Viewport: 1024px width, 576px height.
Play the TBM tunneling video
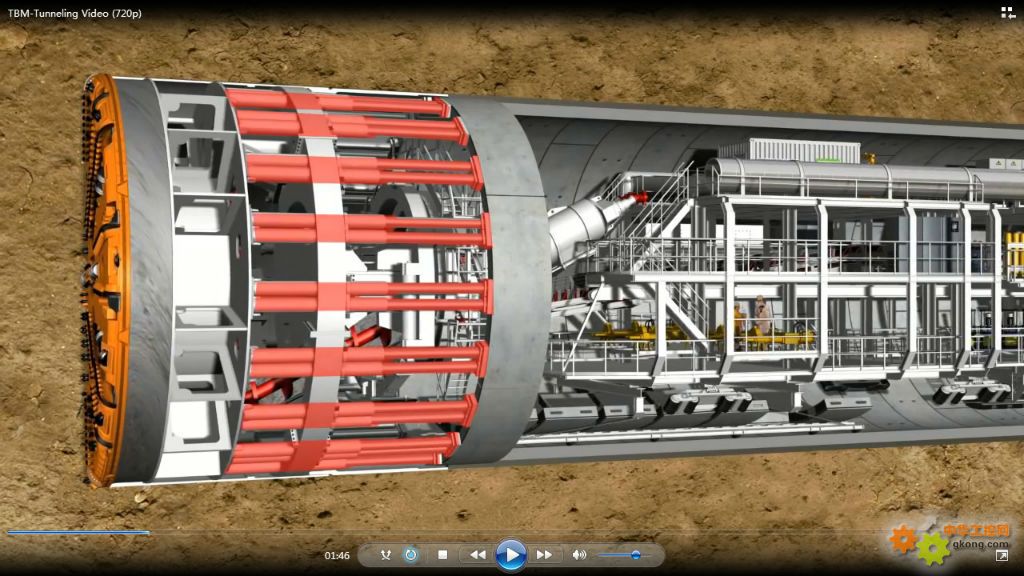(511, 555)
